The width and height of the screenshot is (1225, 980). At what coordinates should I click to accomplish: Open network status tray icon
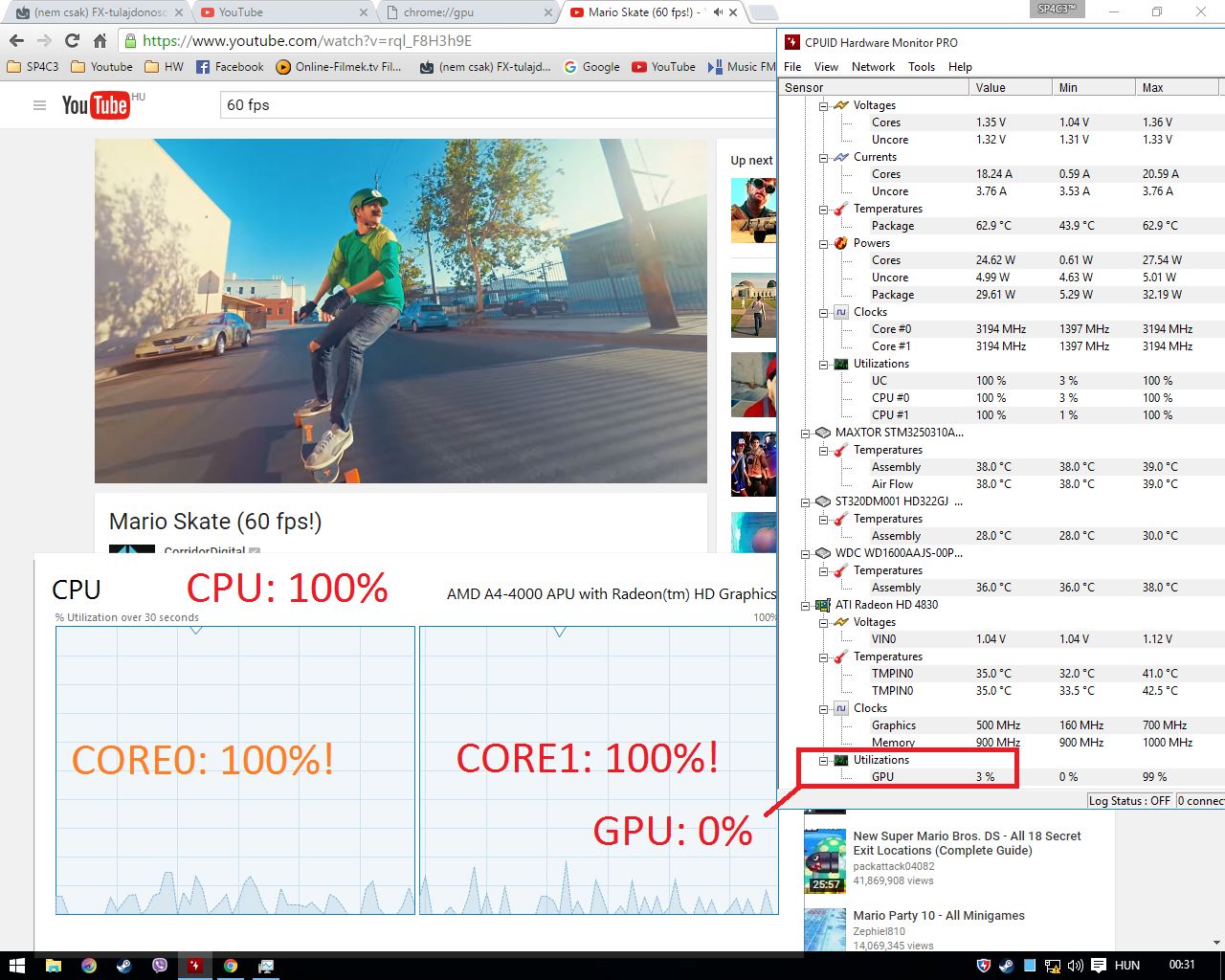[1052, 966]
